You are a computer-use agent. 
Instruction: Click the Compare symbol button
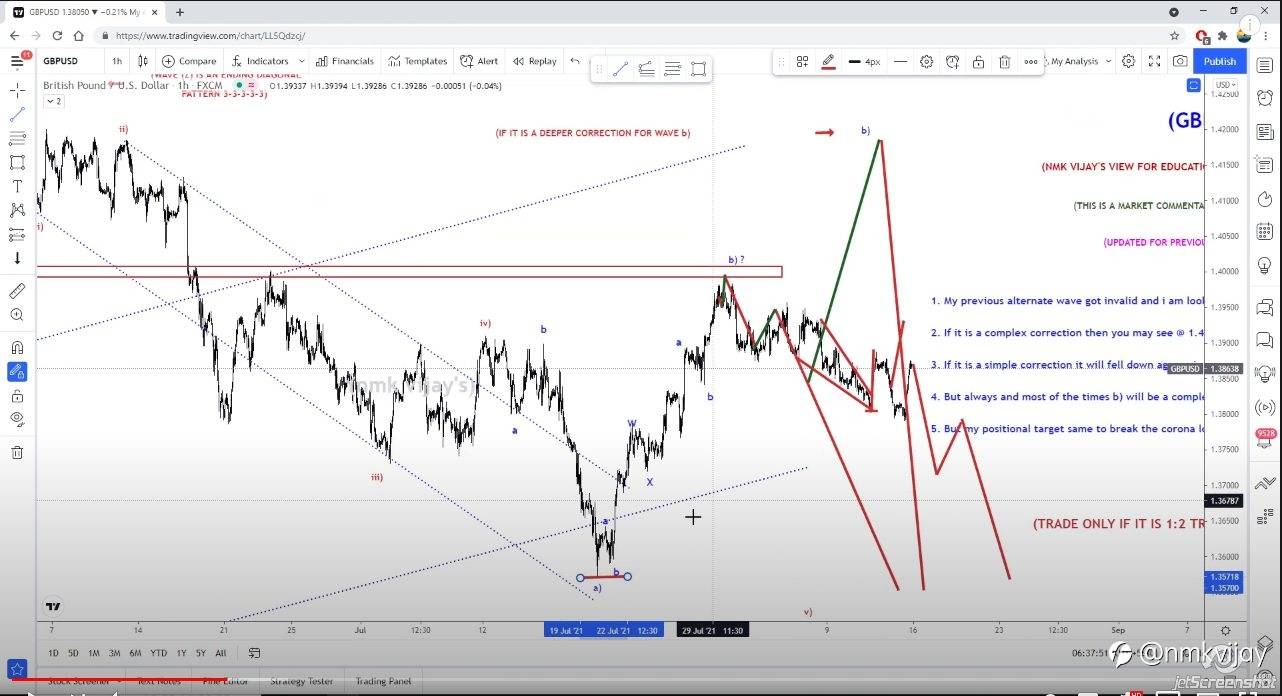pos(189,61)
